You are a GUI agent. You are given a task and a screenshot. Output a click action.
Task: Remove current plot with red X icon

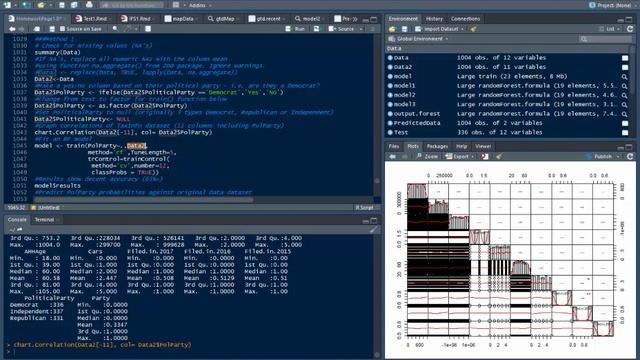(x=484, y=156)
